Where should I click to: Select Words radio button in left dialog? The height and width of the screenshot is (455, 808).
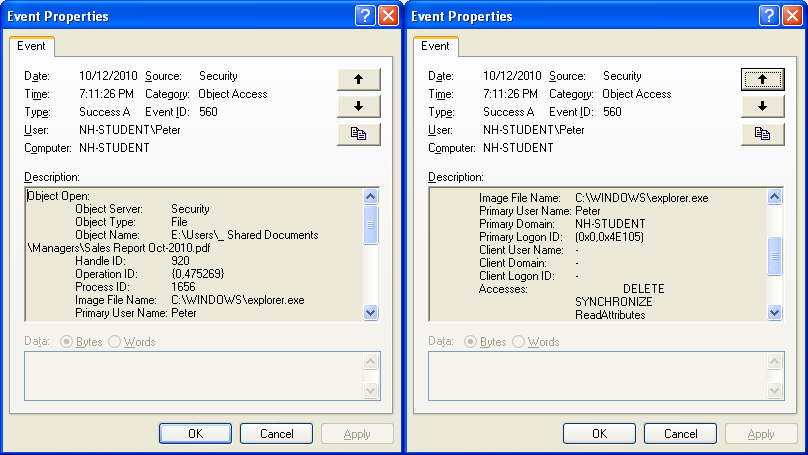115,342
